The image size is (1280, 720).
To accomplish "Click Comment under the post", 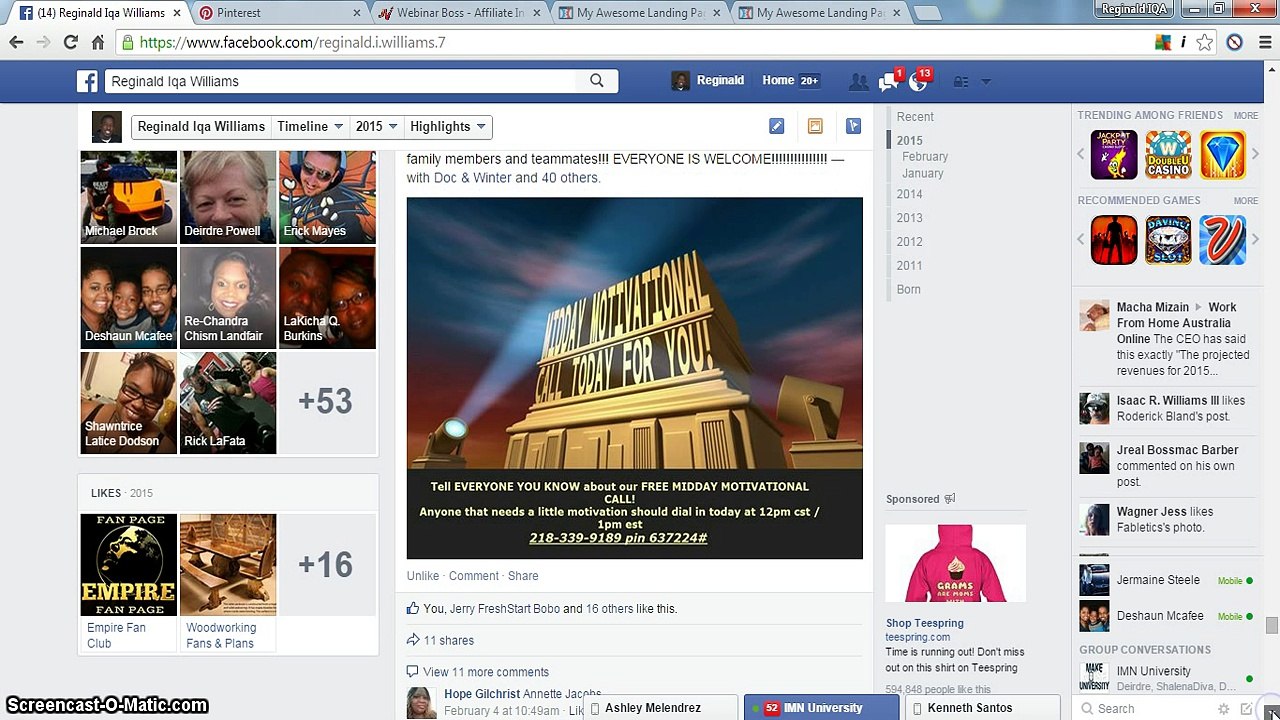I will tap(474, 576).
